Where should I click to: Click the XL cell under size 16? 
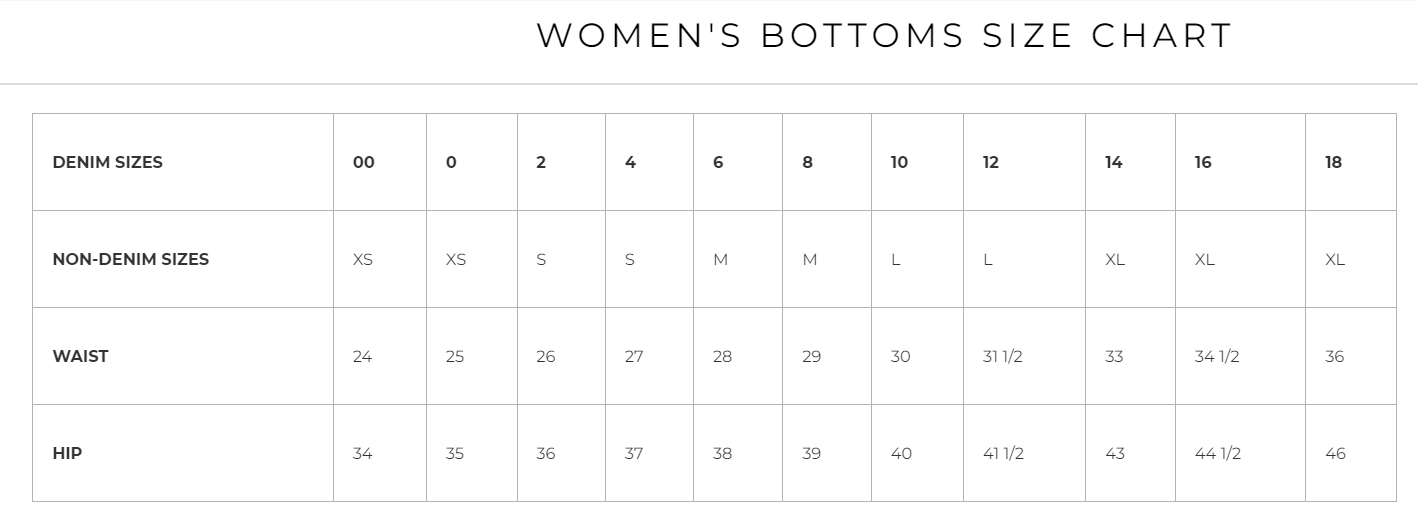click(x=1205, y=259)
